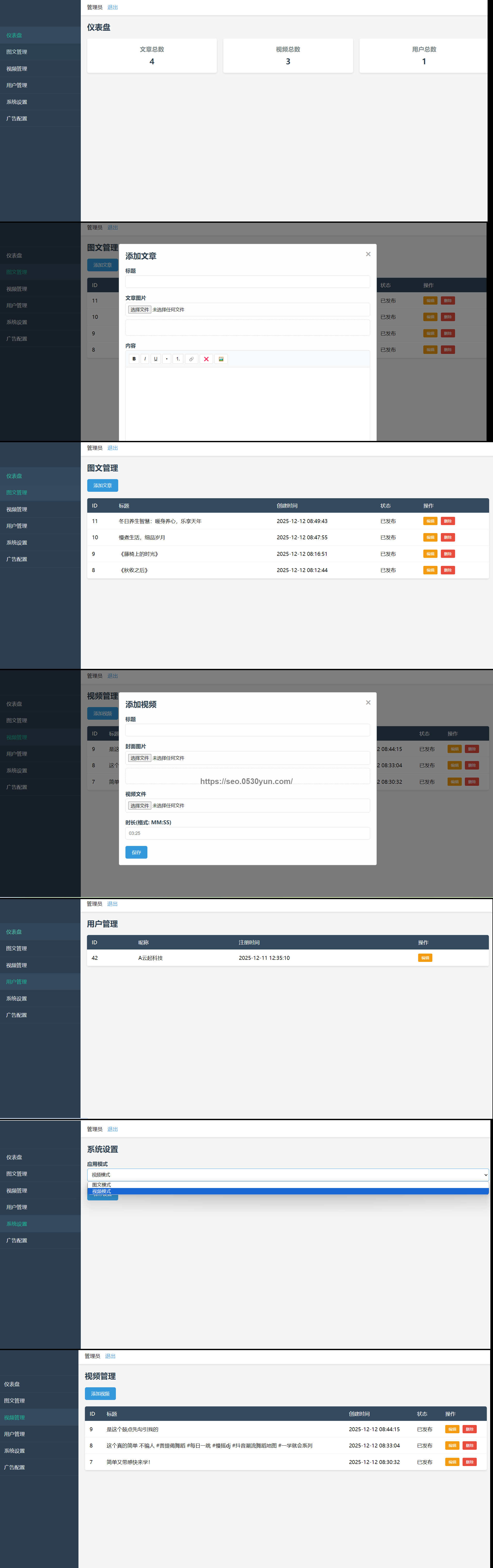Edit the article 冬日养生智慧
The width and height of the screenshot is (493, 1568).
(430, 521)
